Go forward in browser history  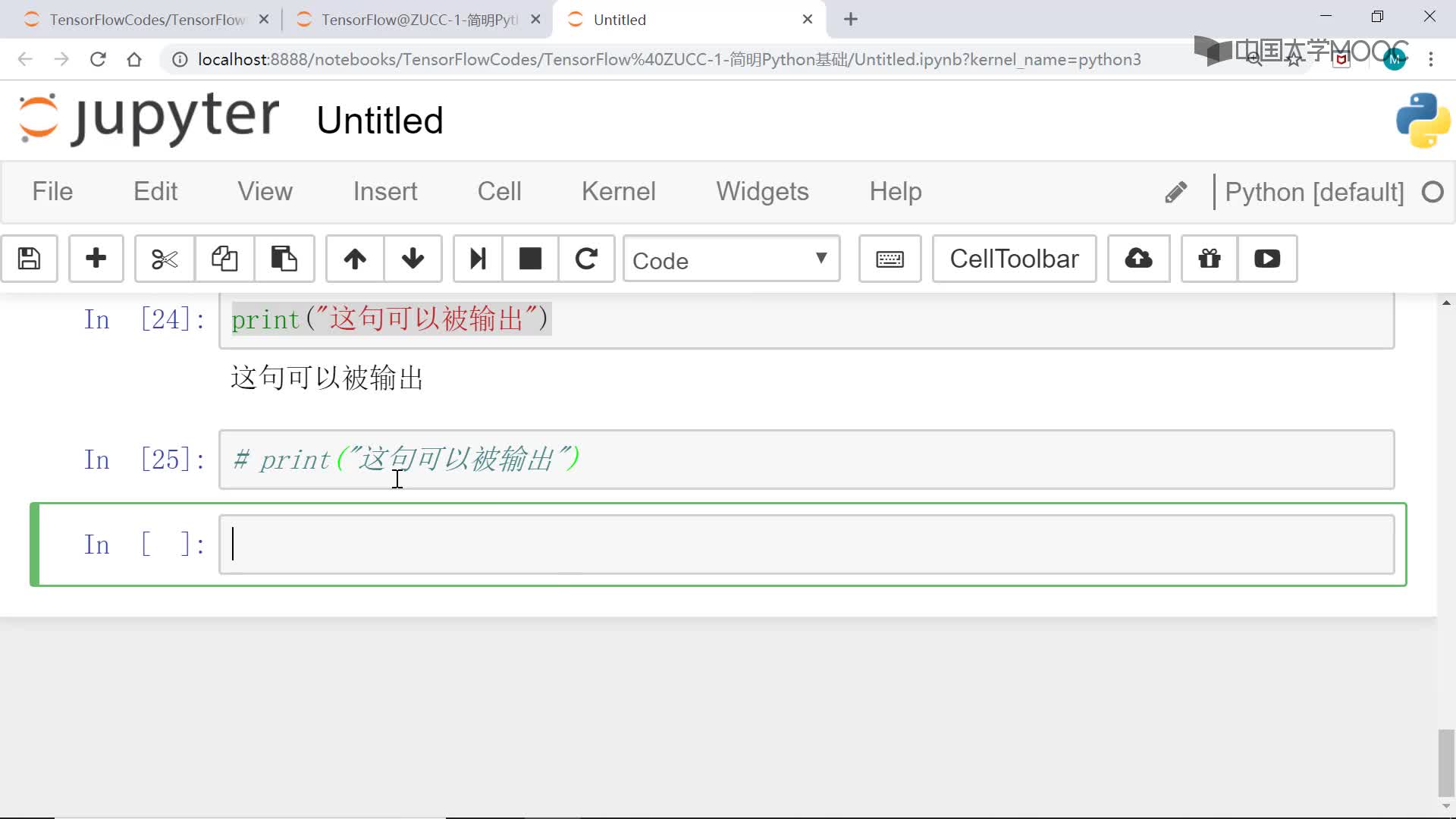coord(61,59)
